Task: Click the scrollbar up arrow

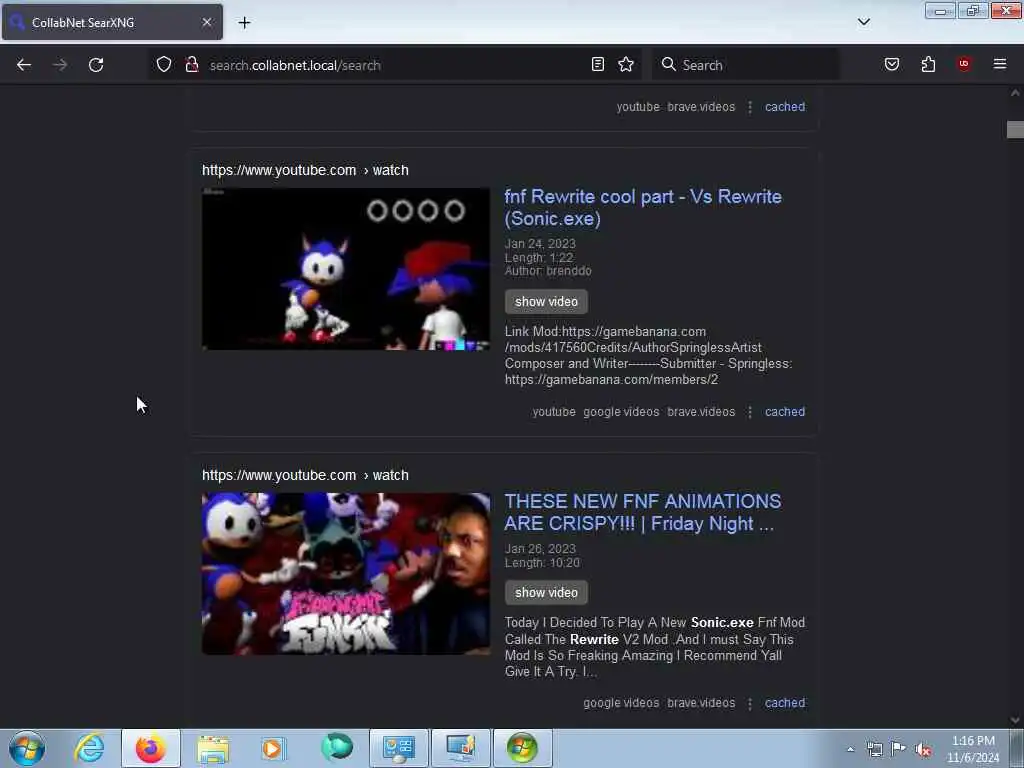Action: coord(1015,93)
